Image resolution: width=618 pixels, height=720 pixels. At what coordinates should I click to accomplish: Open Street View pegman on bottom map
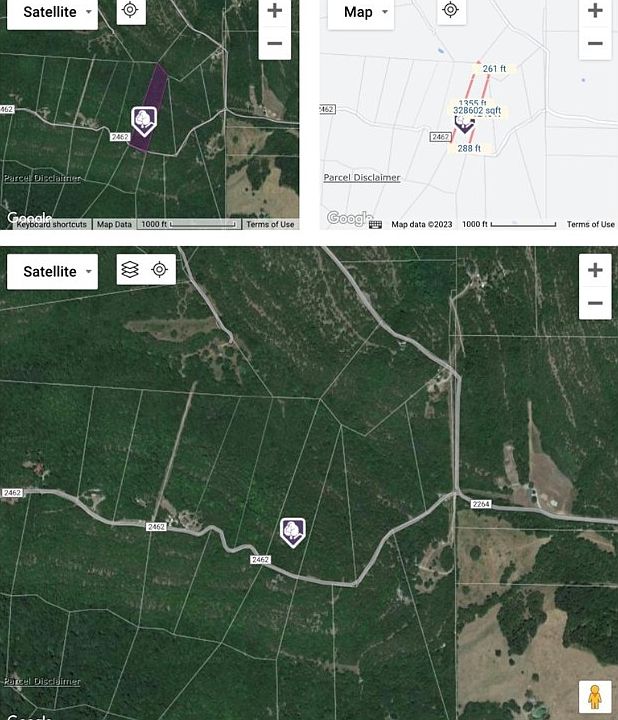[595, 697]
